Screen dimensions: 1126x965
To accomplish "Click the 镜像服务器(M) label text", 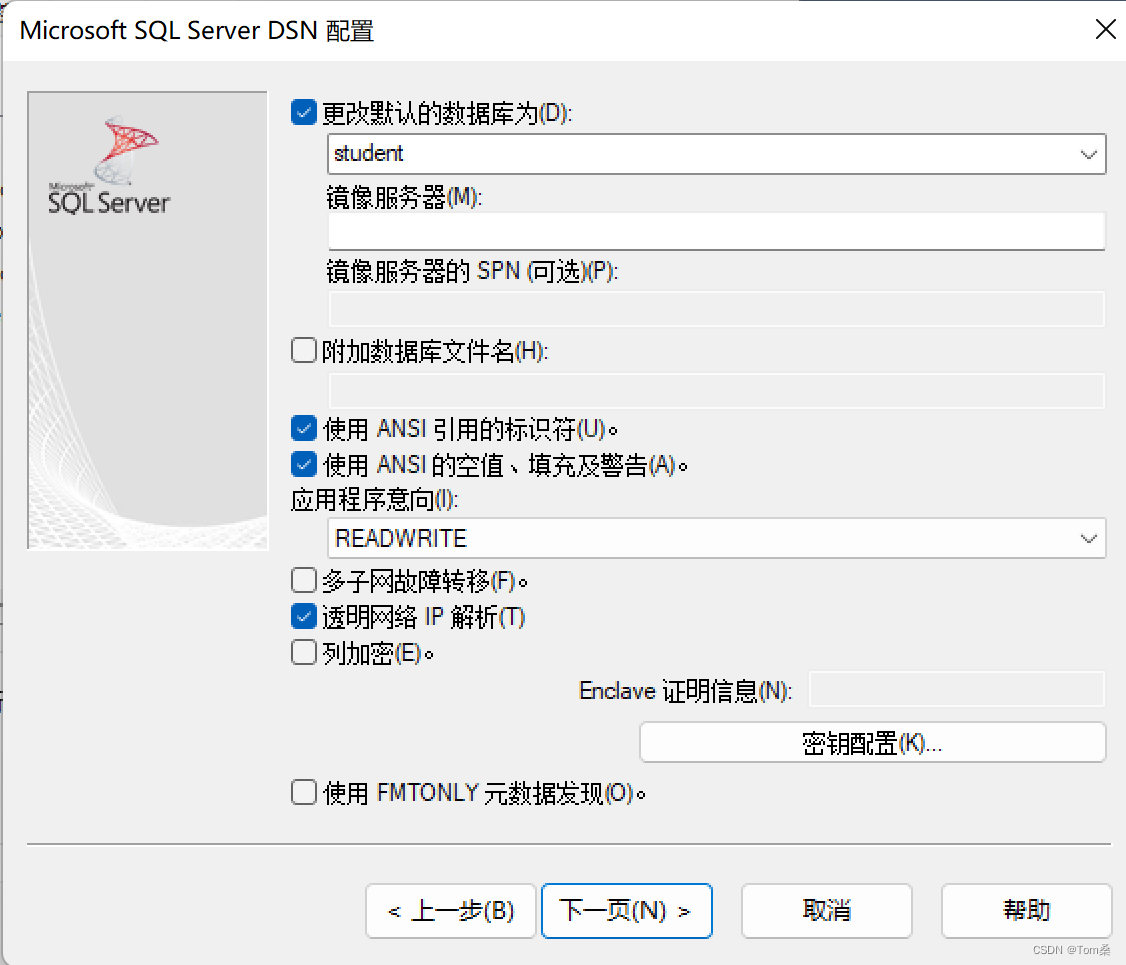I will coord(404,197).
